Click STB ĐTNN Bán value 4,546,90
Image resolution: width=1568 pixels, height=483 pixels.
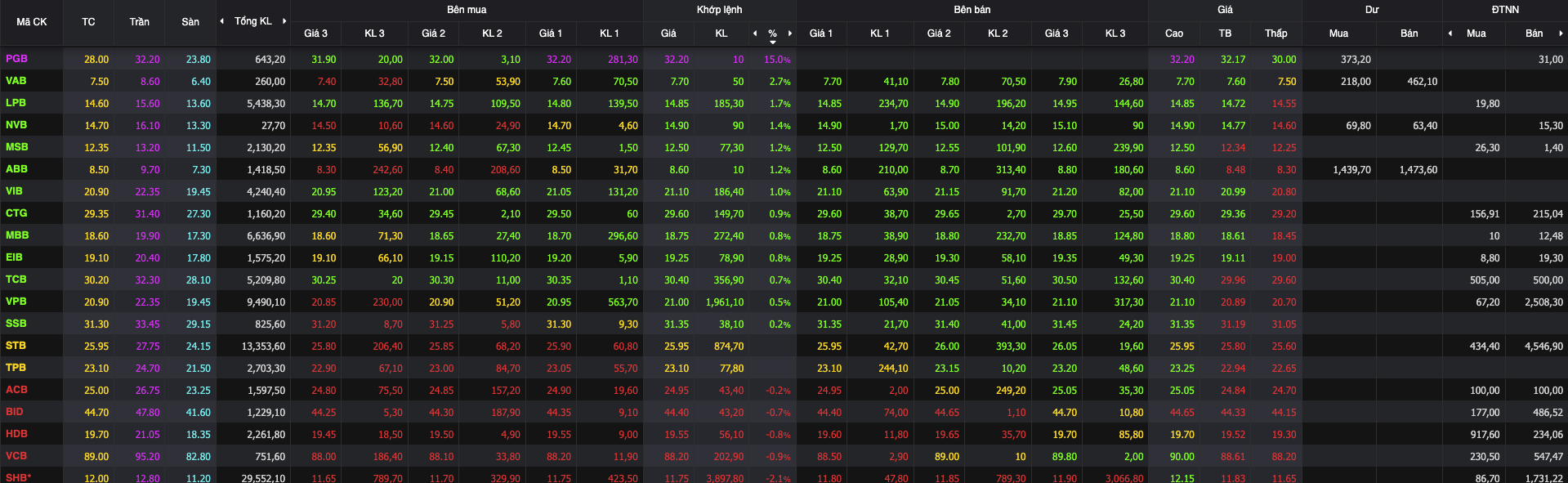1543,347
